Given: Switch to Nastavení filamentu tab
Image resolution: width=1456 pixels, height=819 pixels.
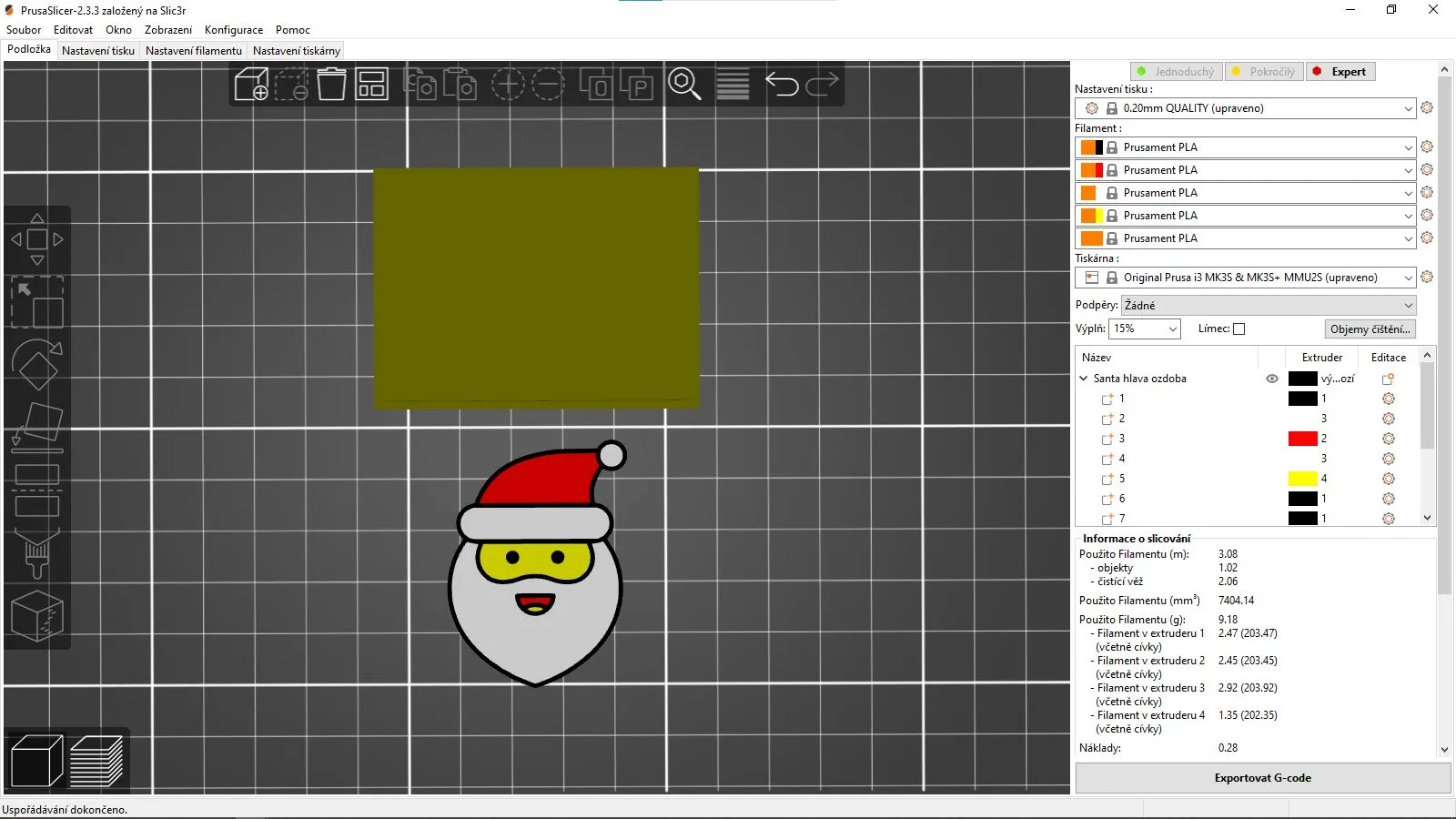Looking at the screenshot, I should (194, 51).
